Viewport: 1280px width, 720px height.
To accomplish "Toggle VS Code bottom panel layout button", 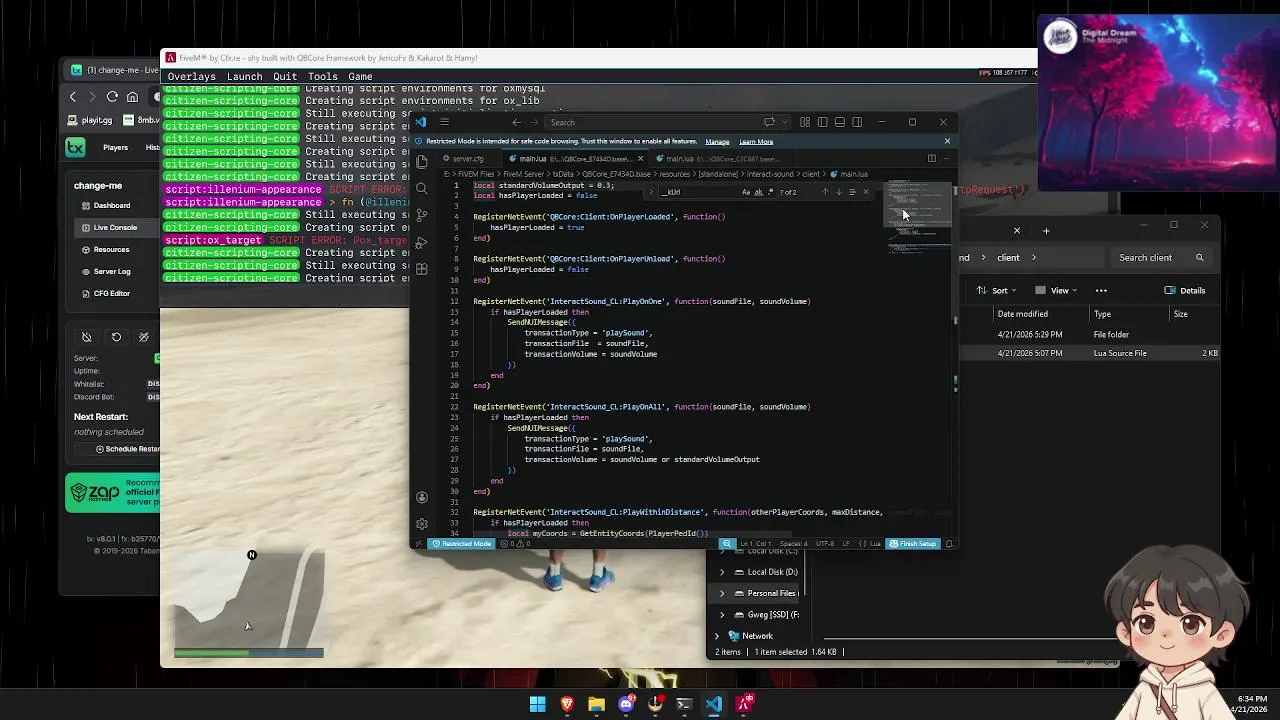I will tap(840, 122).
